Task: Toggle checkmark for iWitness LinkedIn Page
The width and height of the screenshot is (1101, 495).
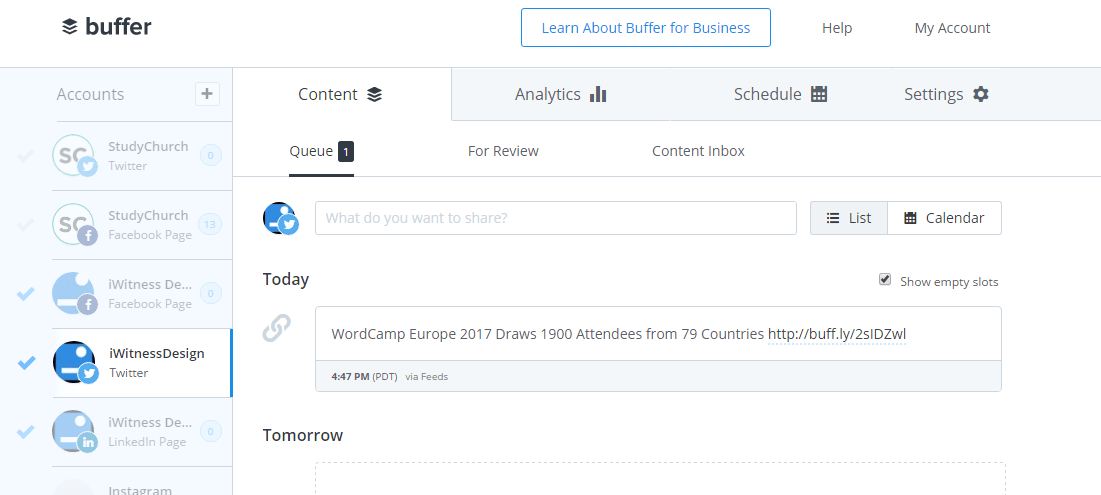Action: (x=26, y=431)
